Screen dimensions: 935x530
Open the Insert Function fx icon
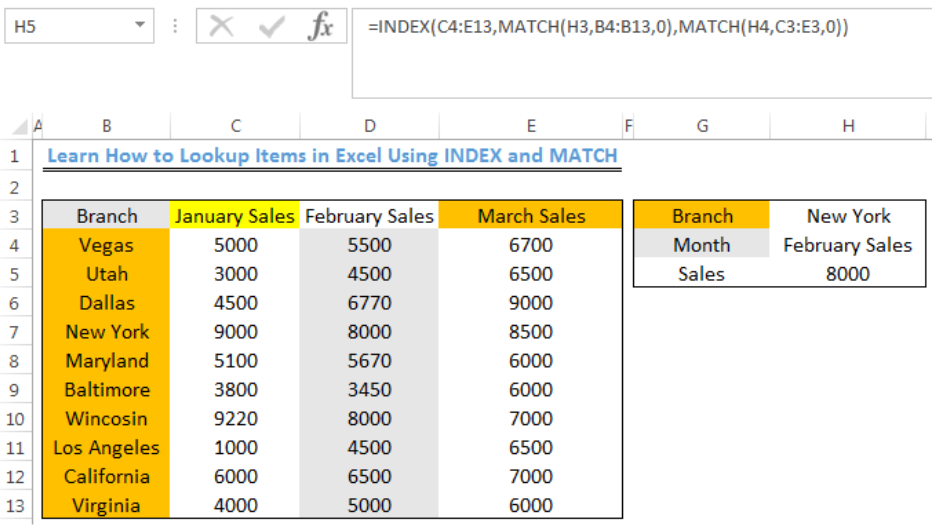coord(321,26)
